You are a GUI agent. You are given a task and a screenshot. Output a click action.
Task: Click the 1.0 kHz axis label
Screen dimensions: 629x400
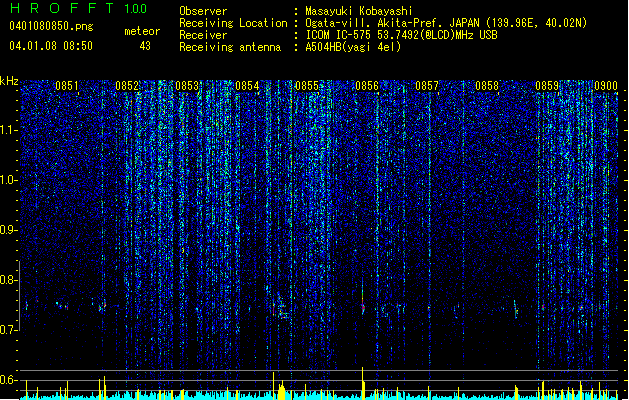click(9, 180)
